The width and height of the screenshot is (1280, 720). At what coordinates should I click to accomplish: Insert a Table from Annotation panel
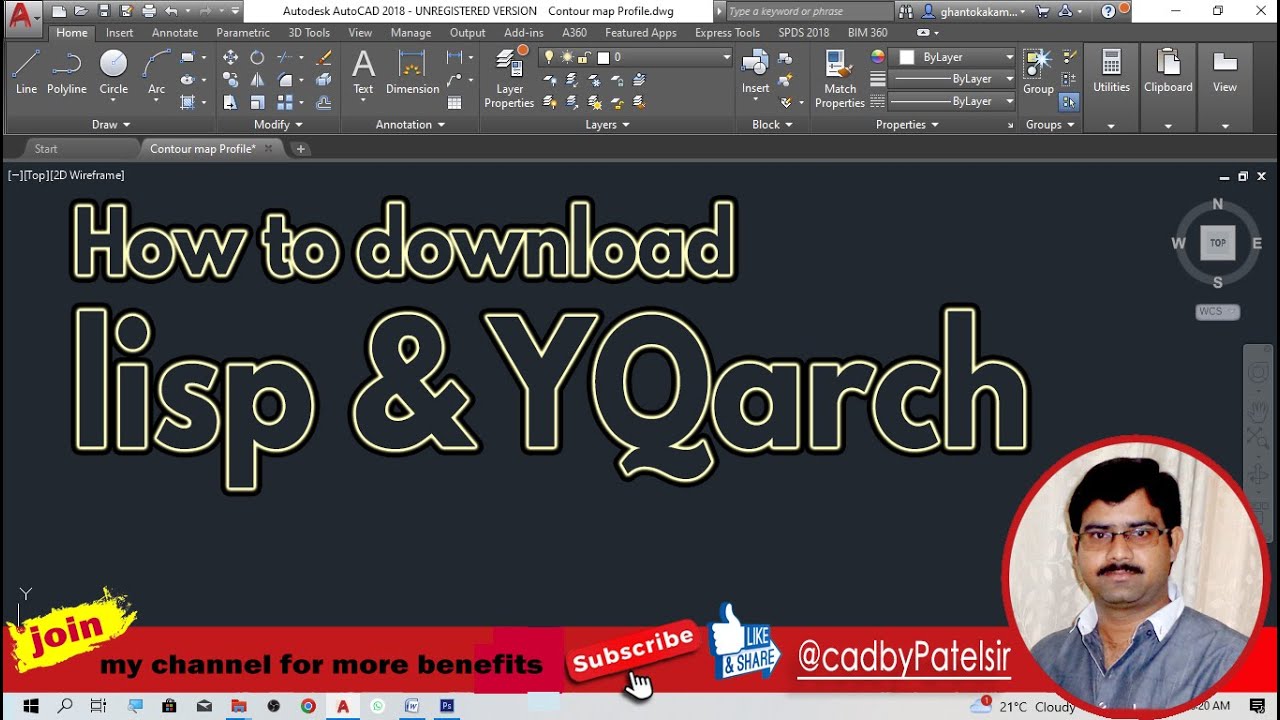[x=455, y=102]
